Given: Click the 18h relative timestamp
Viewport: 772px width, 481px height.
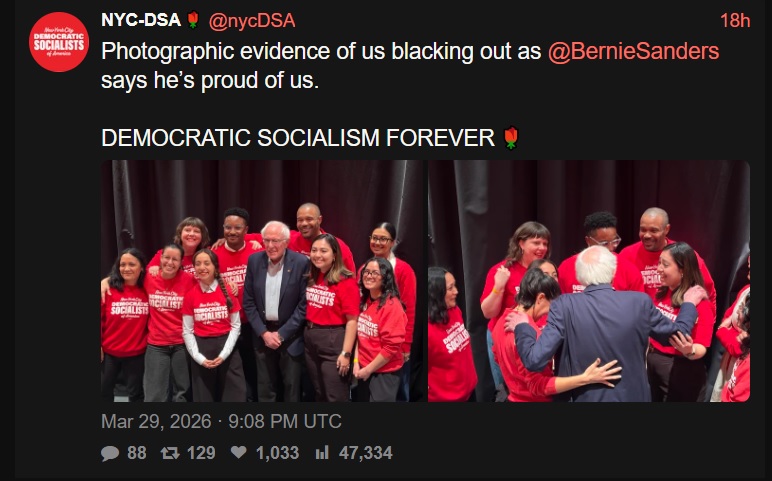Looking at the screenshot, I should [x=735, y=21].
